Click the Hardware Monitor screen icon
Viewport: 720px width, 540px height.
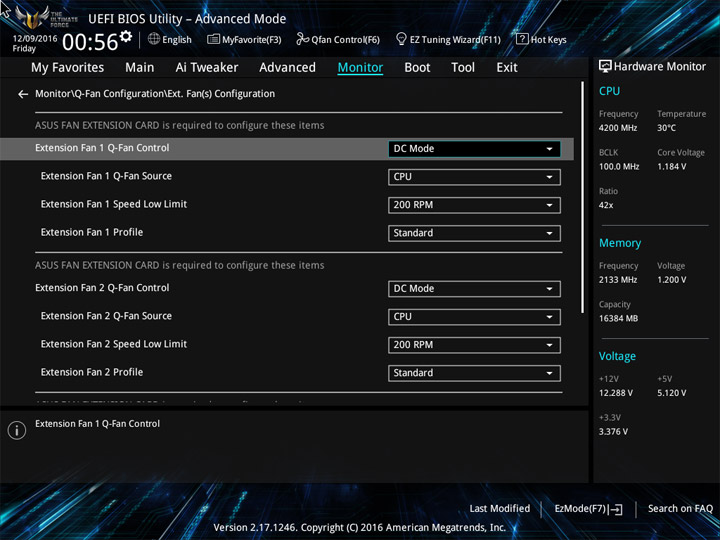[x=605, y=67]
